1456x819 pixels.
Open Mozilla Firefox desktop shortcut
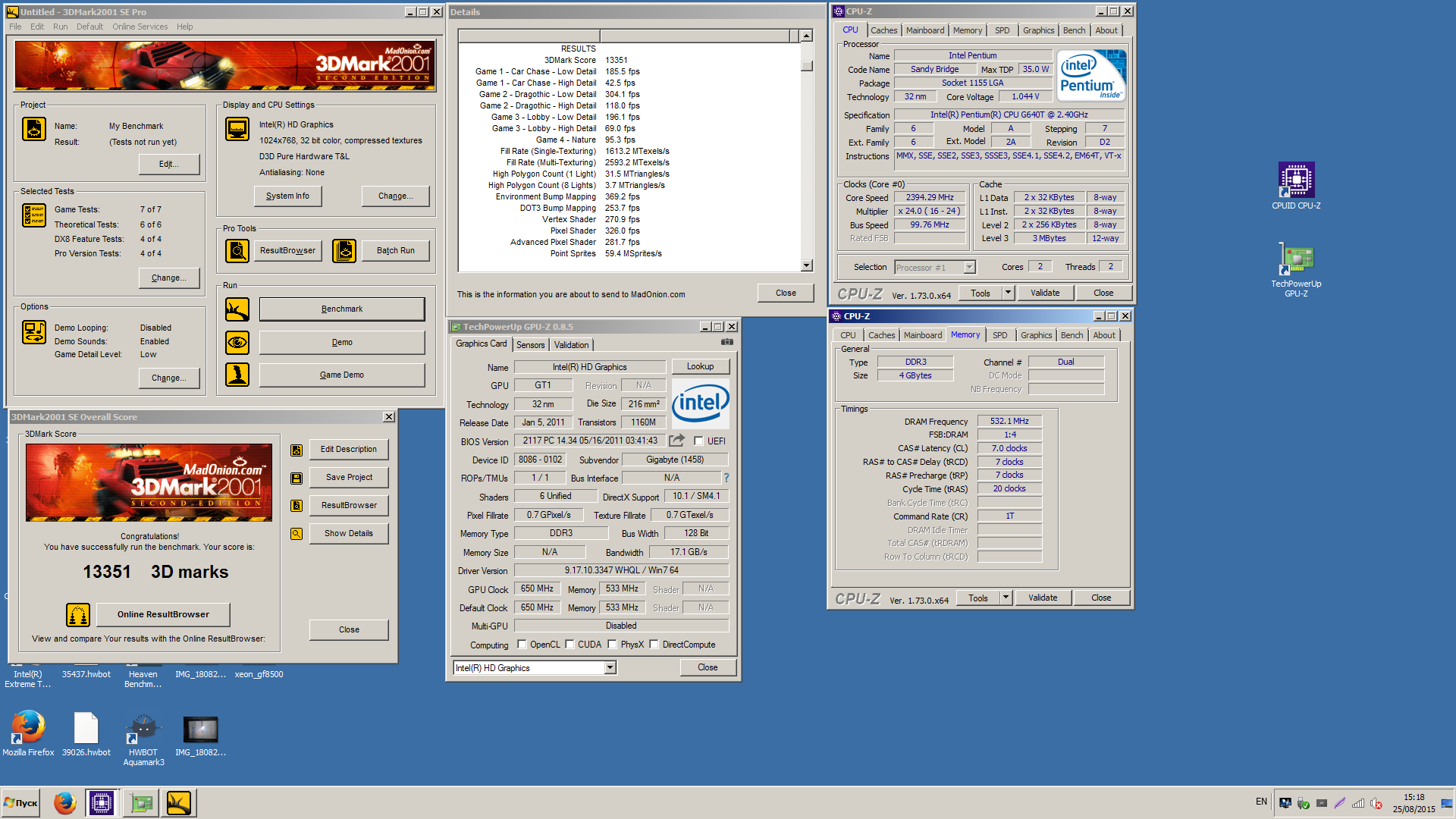point(28,733)
